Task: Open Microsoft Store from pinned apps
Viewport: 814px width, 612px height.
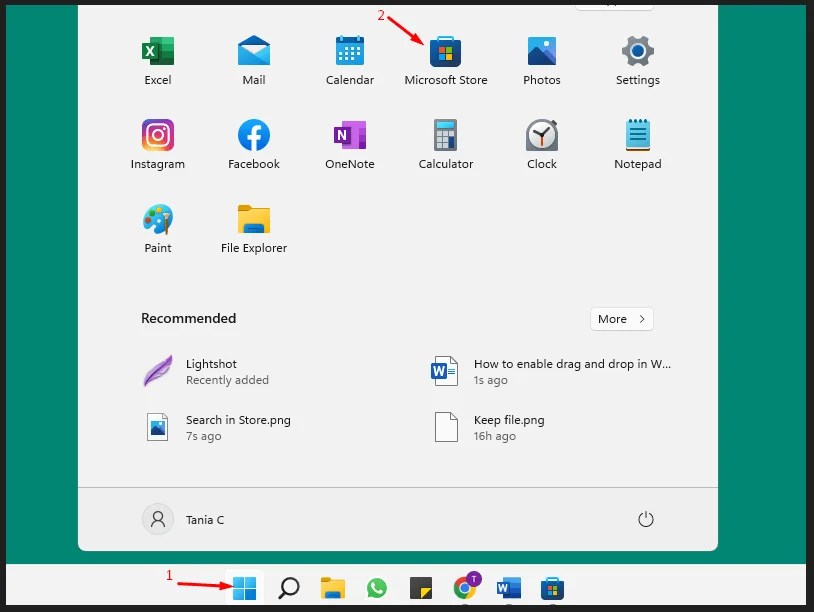Action: tap(445, 60)
